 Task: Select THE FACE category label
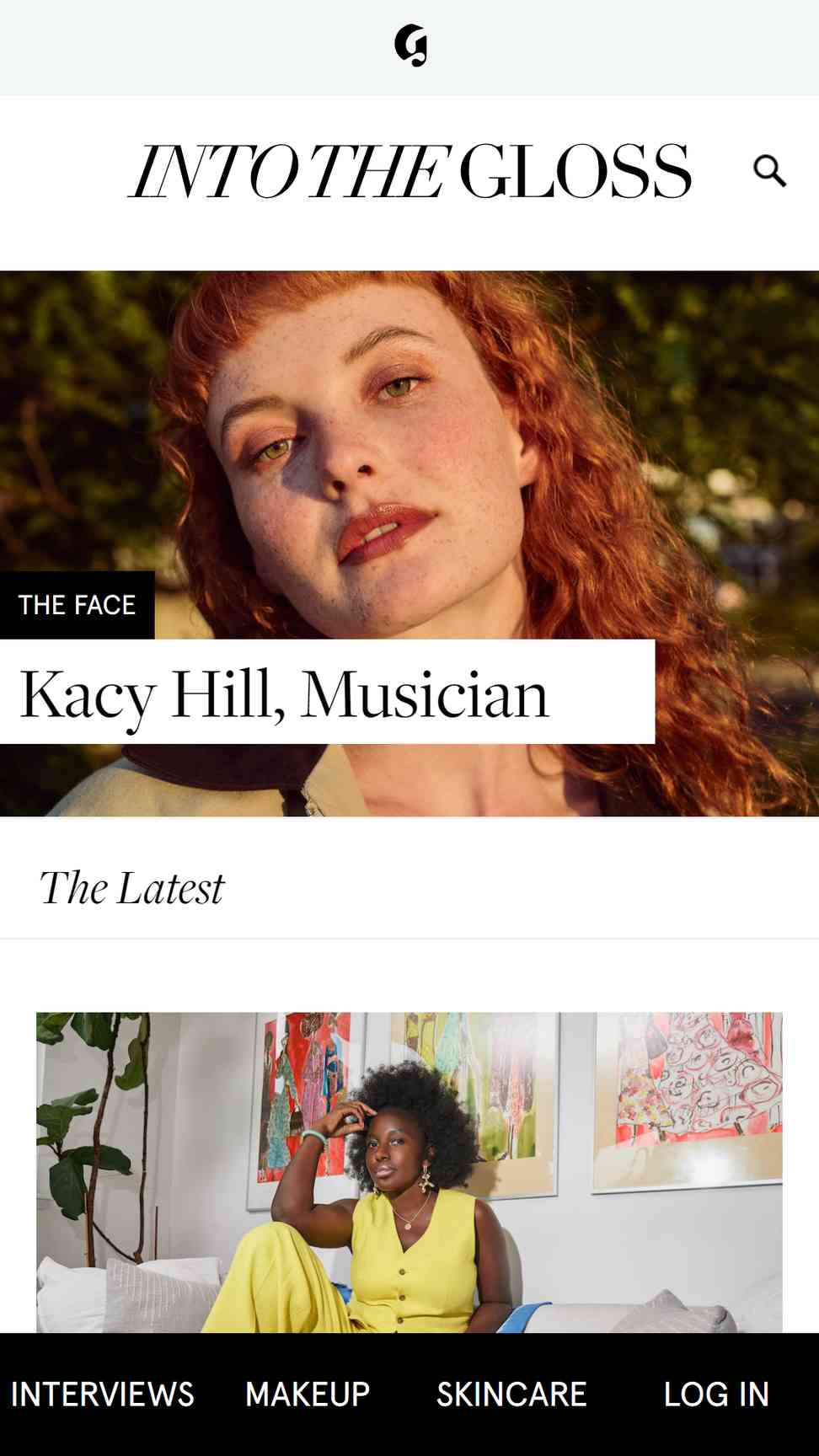77,605
